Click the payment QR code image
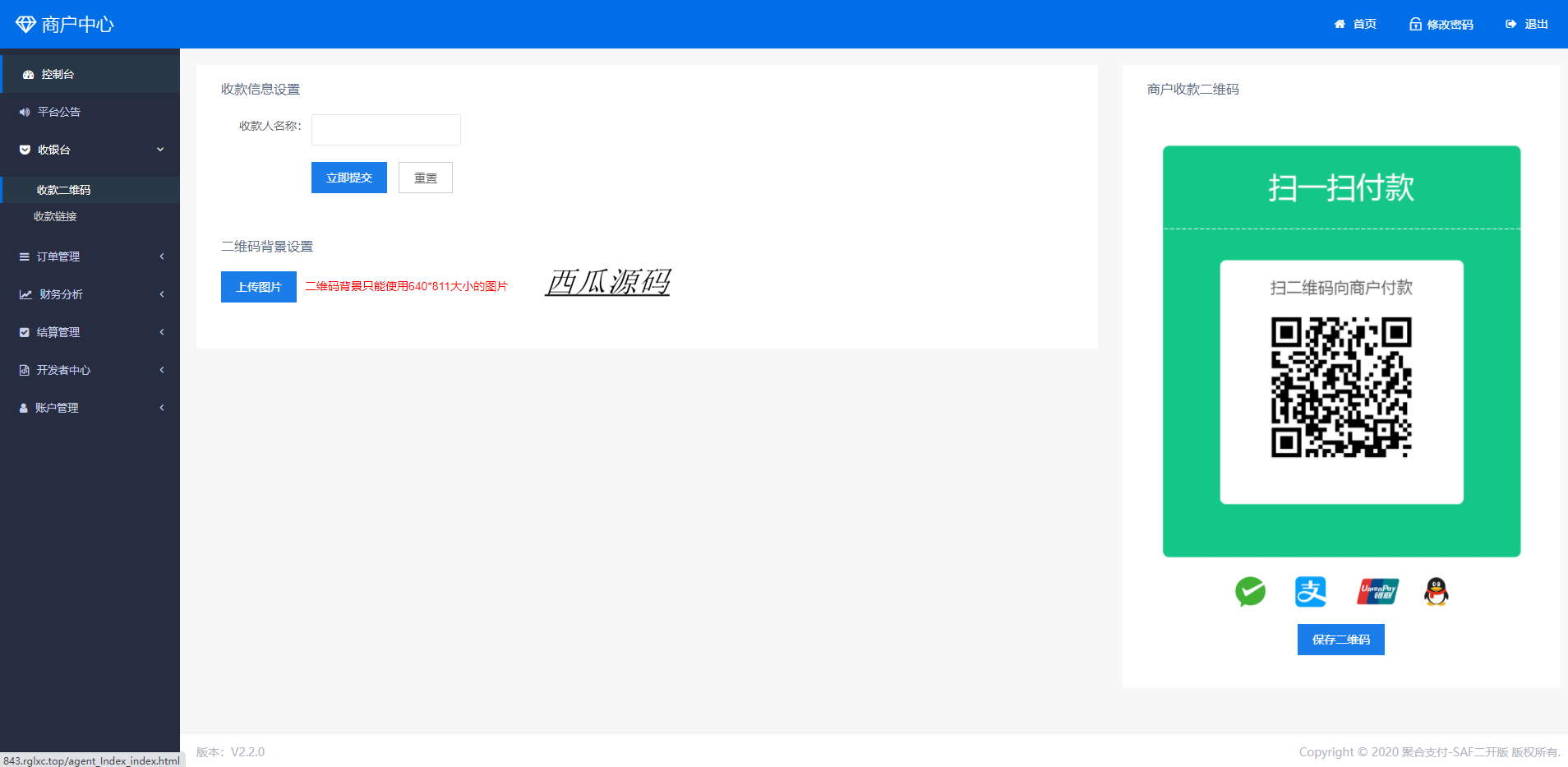Image resolution: width=1568 pixels, height=767 pixels. pos(1341,387)
